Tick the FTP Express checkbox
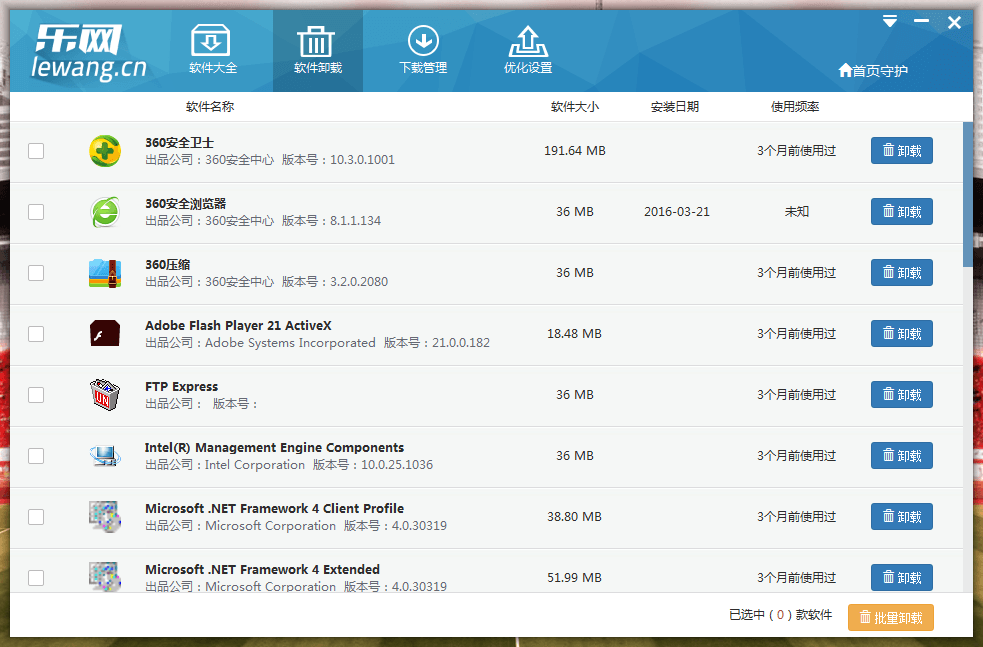This screenshot has height=647, width=983. pyautogui.click(x=36, y=395)
